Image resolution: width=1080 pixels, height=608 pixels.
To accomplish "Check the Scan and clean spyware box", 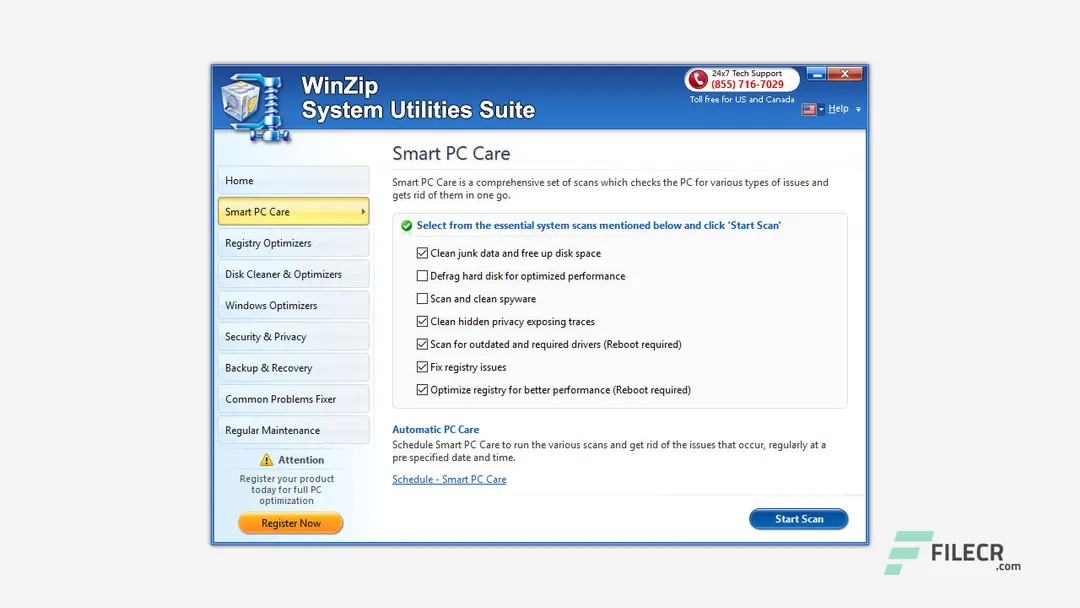I will (422, 299).
